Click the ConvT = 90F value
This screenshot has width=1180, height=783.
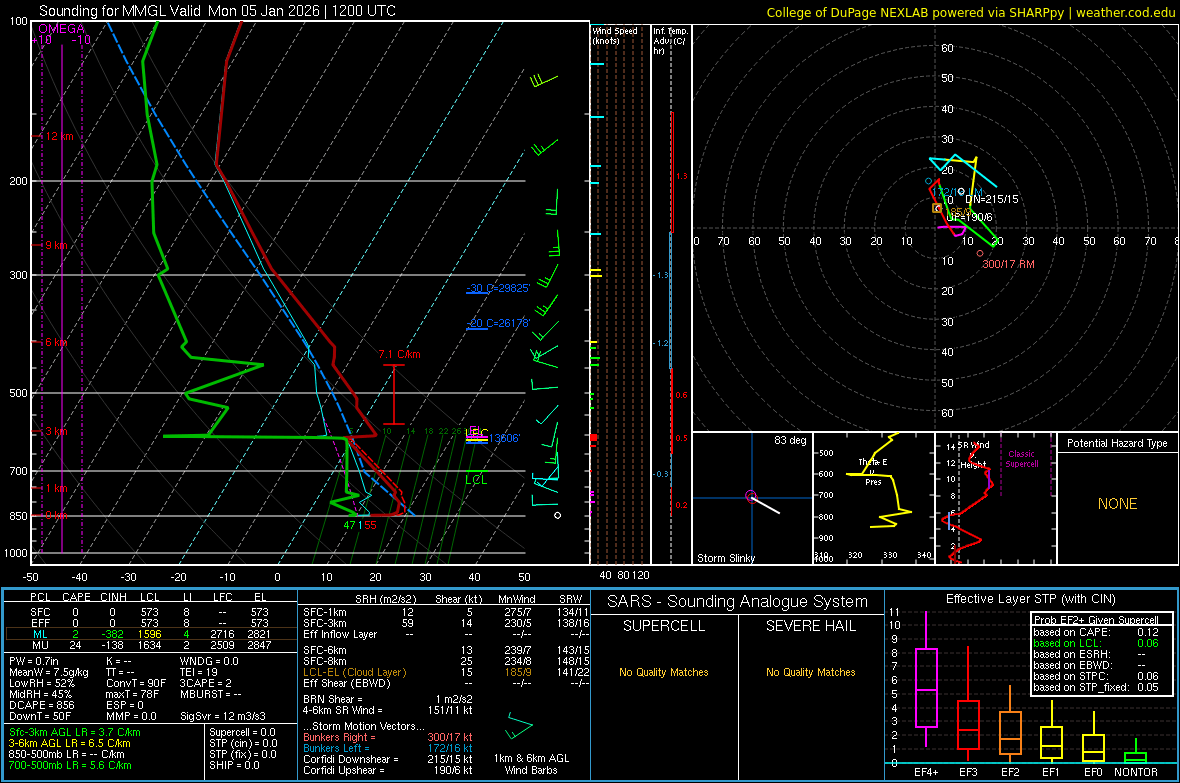(x=136, y=683)
